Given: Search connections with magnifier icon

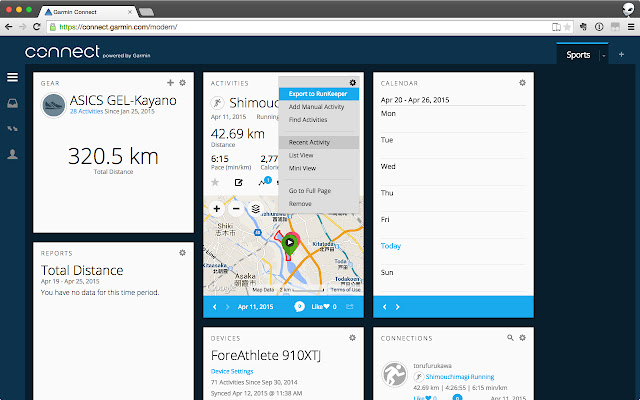Looking at the screenshot, I should (x=510, y=338).
